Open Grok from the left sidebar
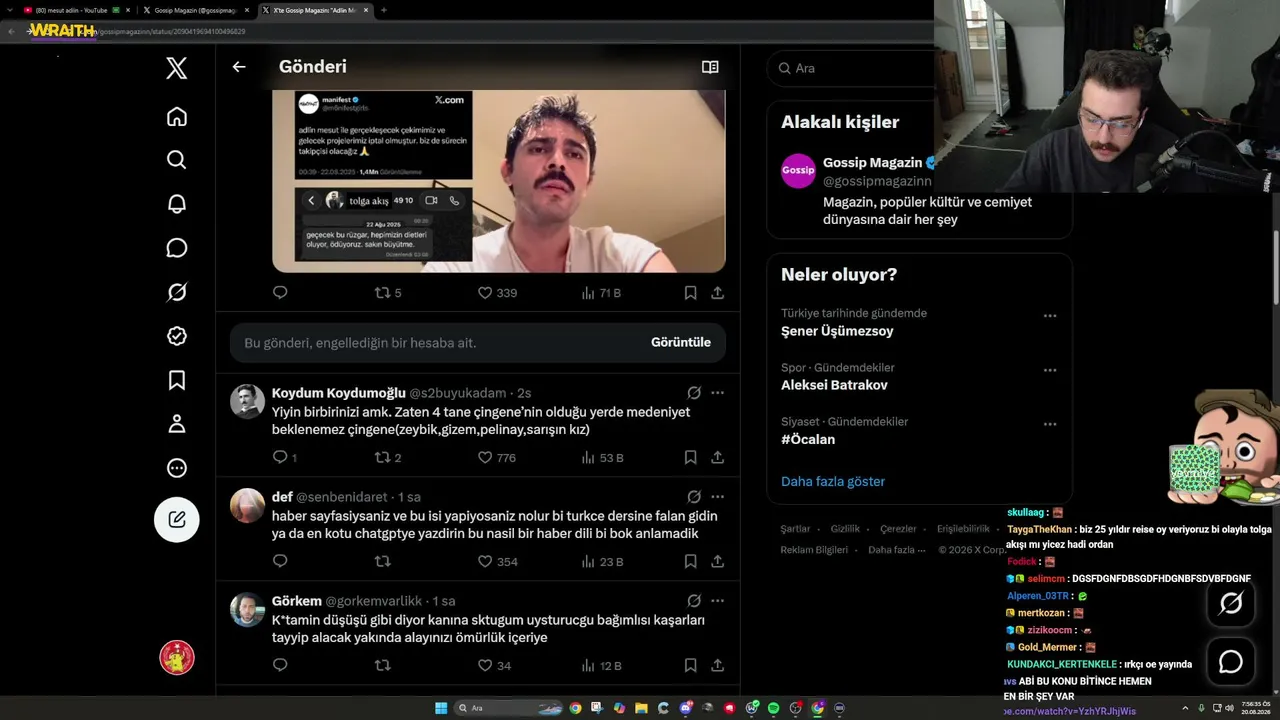The width and height of the screenshot is (1280, 720). pyautogui.click(x=177, y=292)
